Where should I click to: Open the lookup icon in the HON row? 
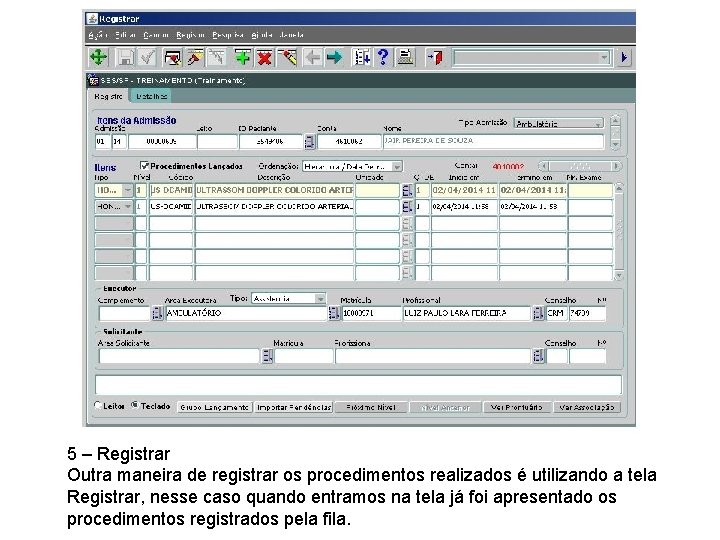click(407, 207)
